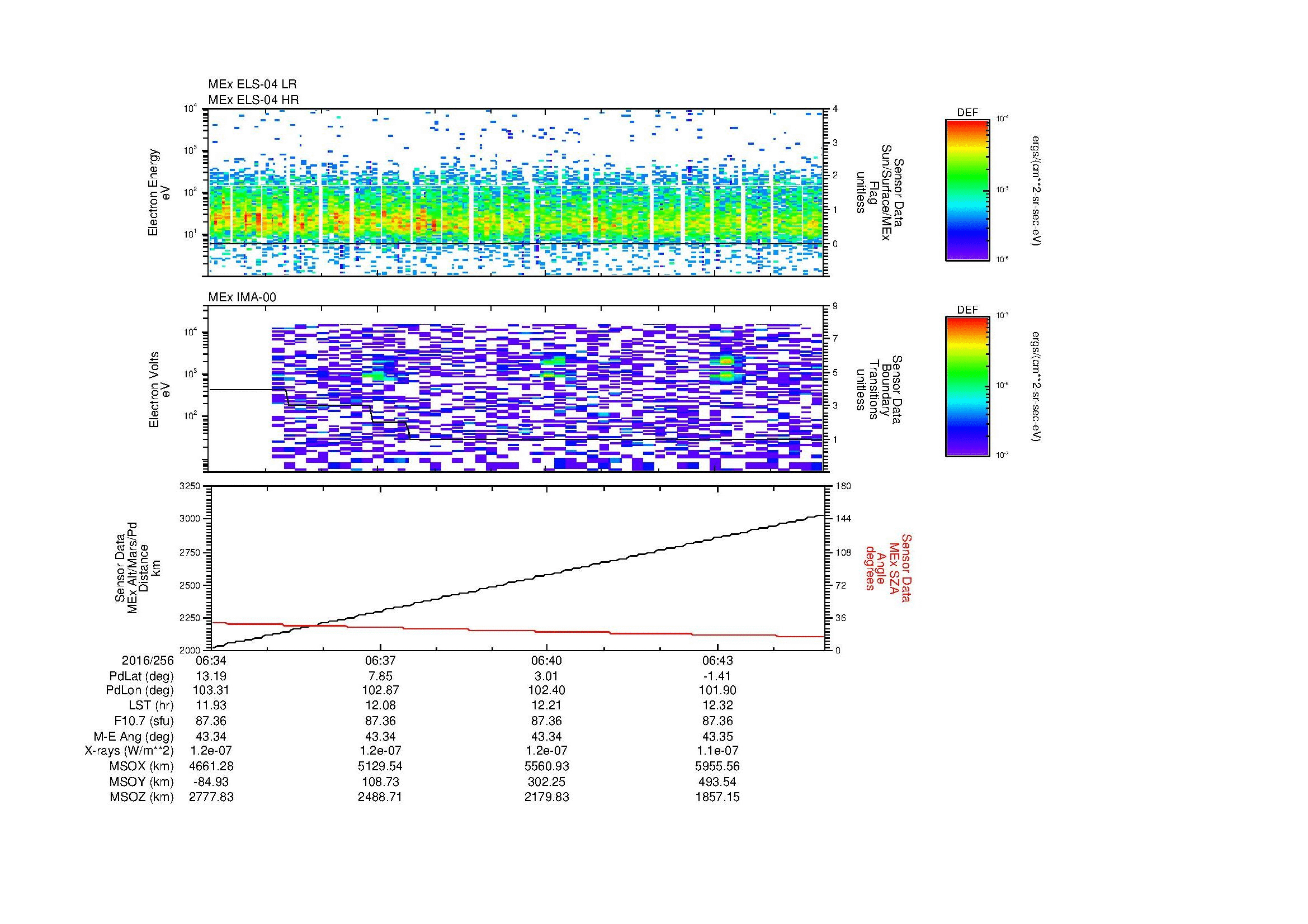Click M-E Ang value '43.35'
Screen dimensions: 1308x924
click(x=717, y=737)
